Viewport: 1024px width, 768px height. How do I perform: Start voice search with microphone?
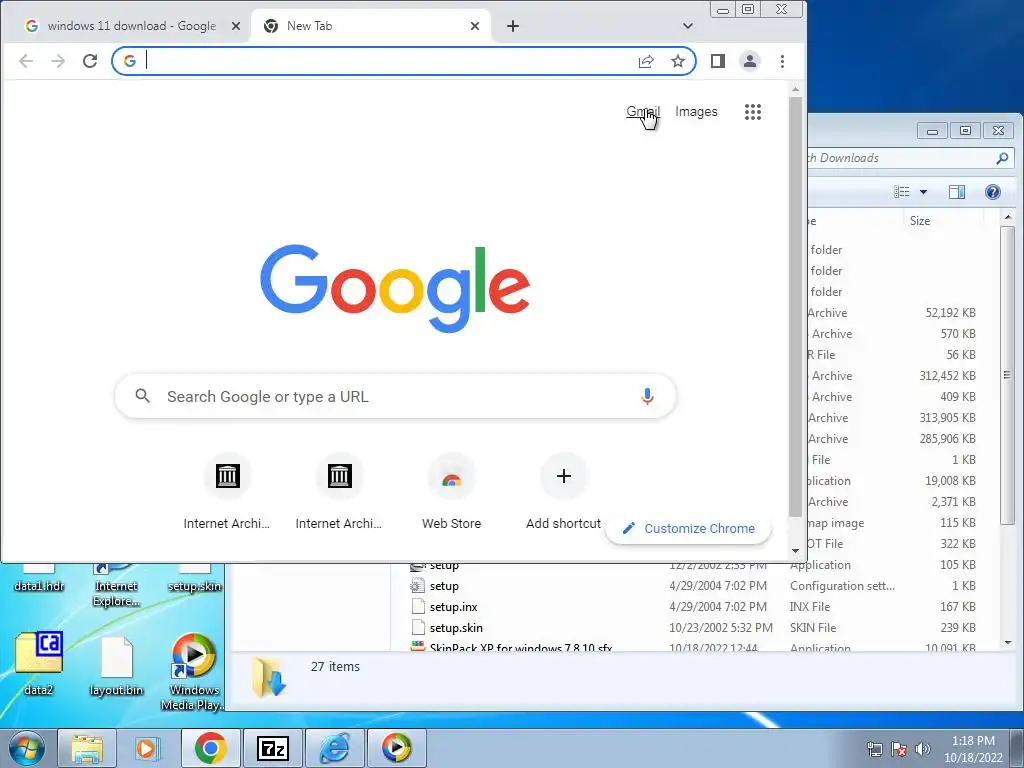click(x=647, y=396)
